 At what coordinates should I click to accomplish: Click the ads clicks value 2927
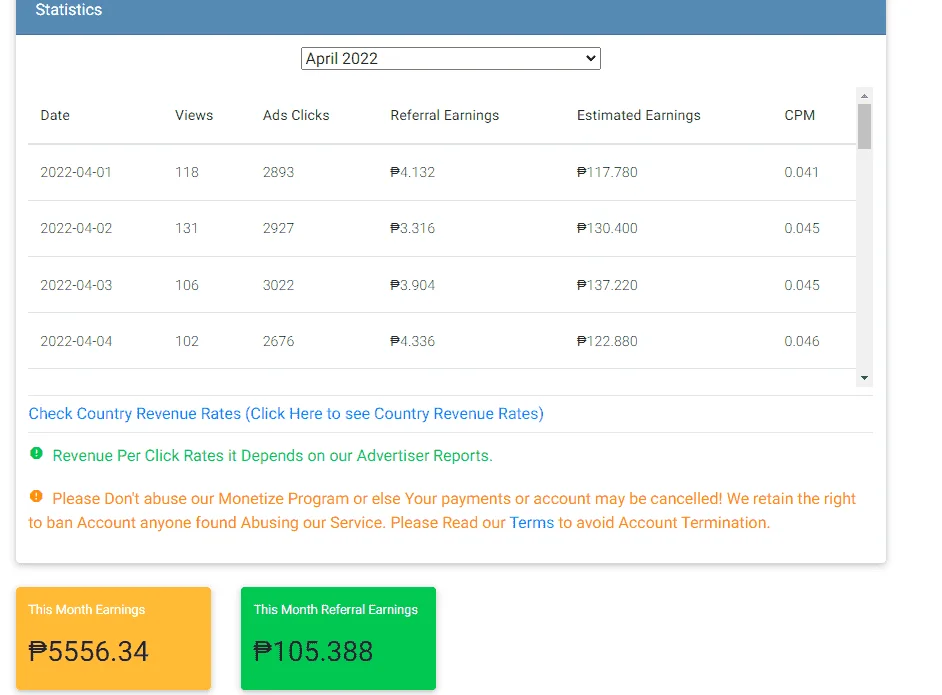point(278,228)
